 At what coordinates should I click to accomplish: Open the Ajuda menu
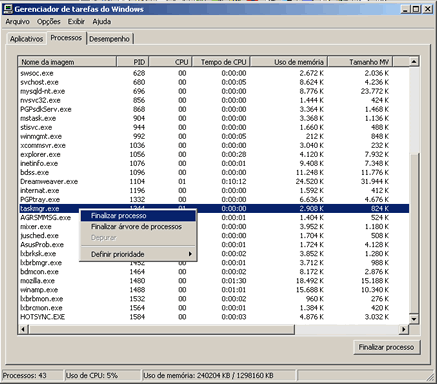pyautogui.click(x=102, y=22)
